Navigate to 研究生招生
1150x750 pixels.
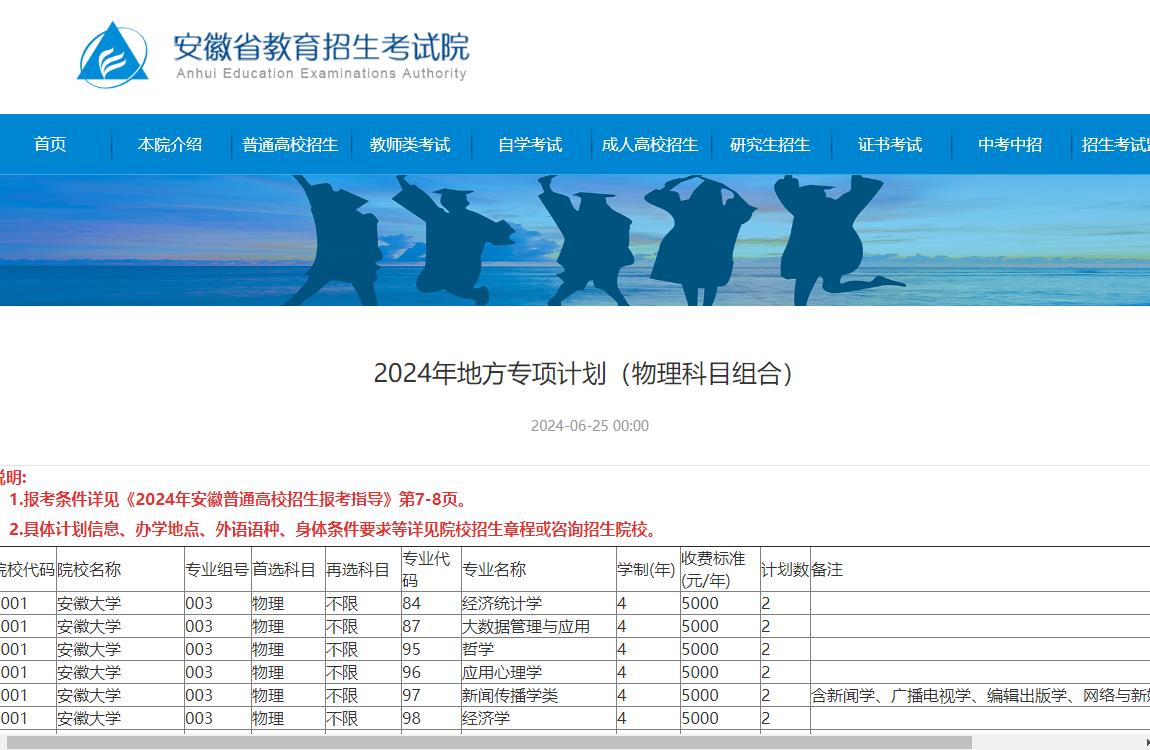[769, 143]
